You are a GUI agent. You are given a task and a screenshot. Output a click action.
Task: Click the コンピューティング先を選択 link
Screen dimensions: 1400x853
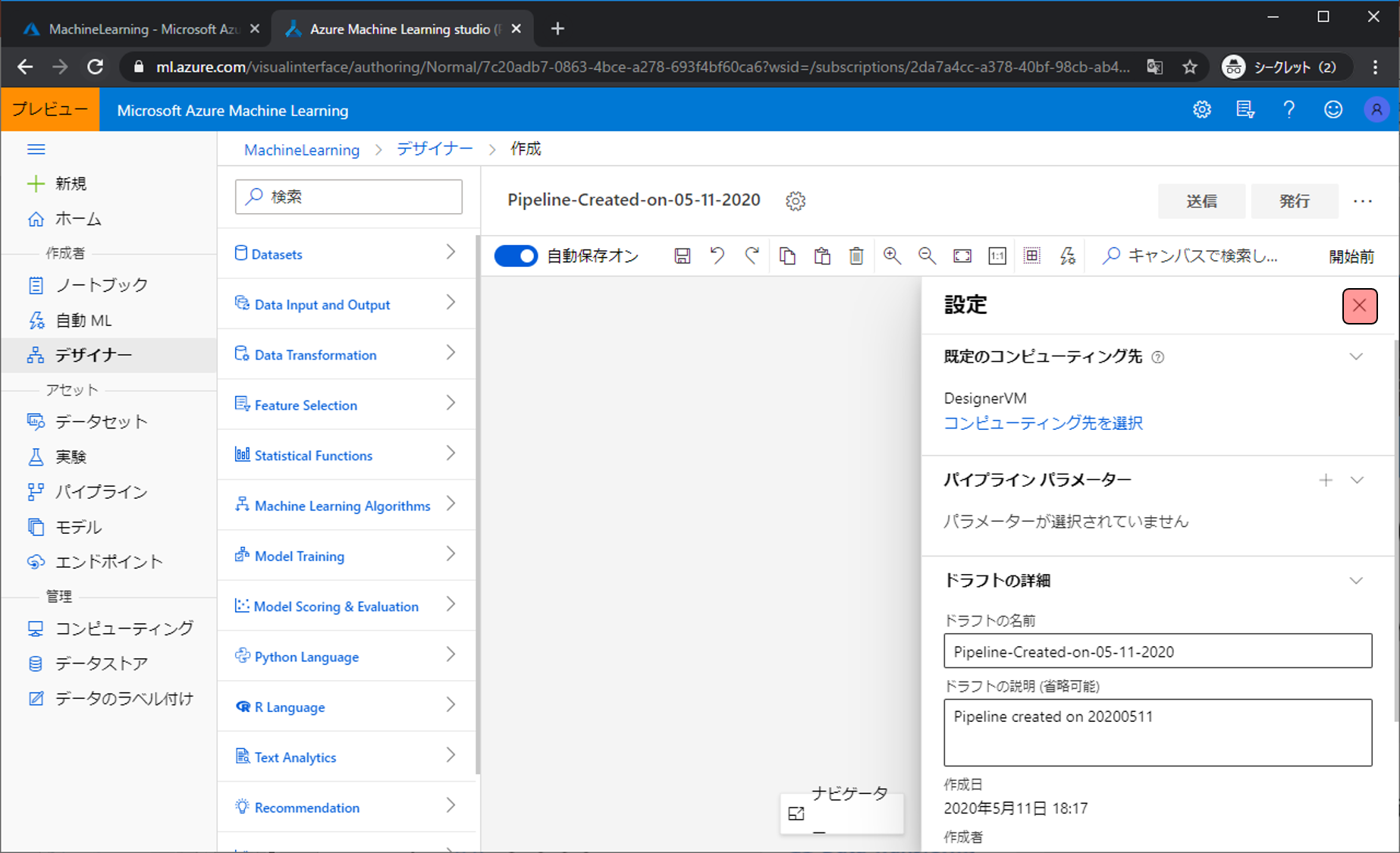pos(1043,423)
